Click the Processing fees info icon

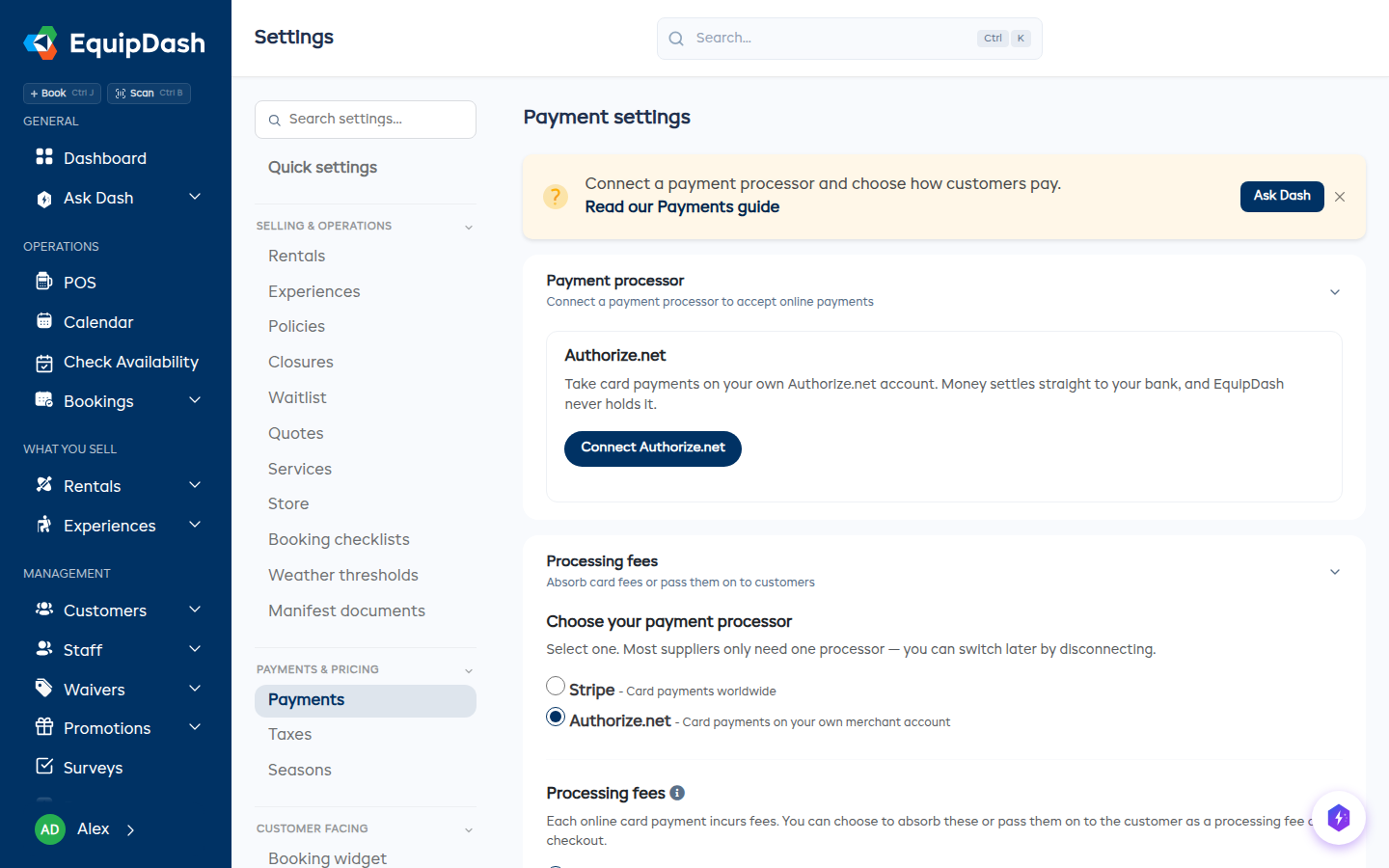point(677,793)
